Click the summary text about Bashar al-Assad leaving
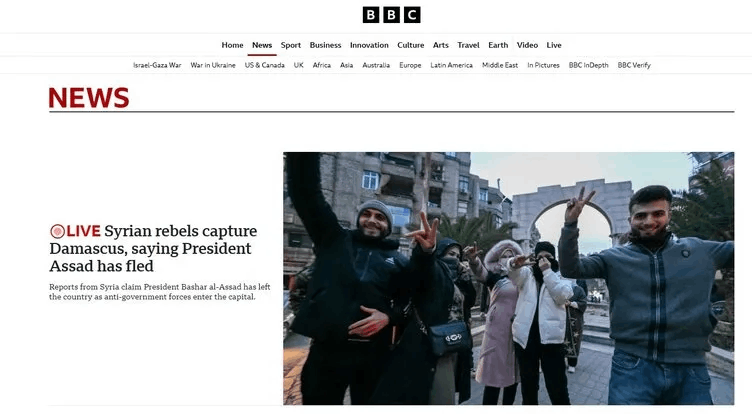The width and height of the screenshot is (752, 414). click(160, 292)
